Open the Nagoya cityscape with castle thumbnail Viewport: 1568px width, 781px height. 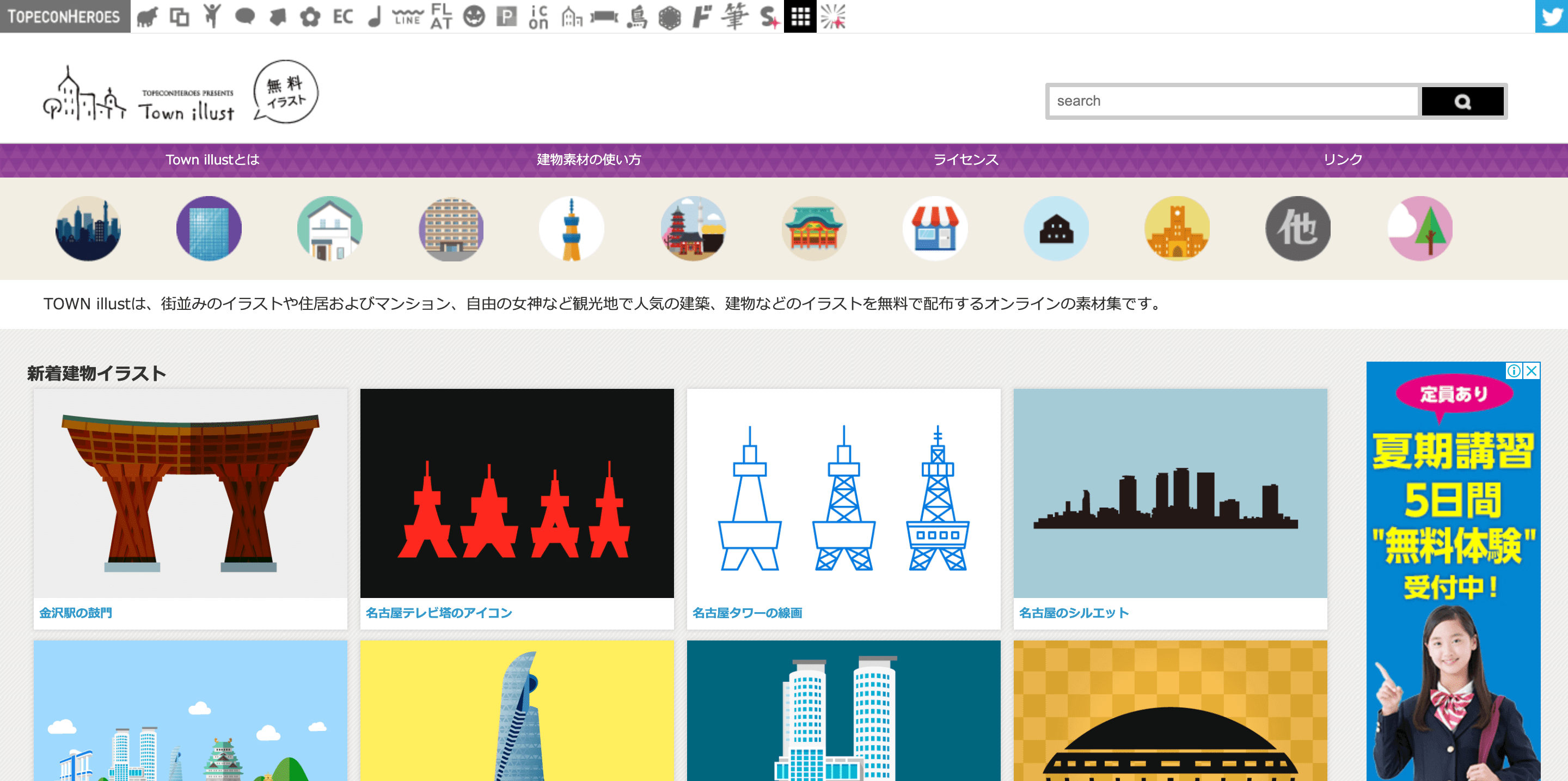191,710
